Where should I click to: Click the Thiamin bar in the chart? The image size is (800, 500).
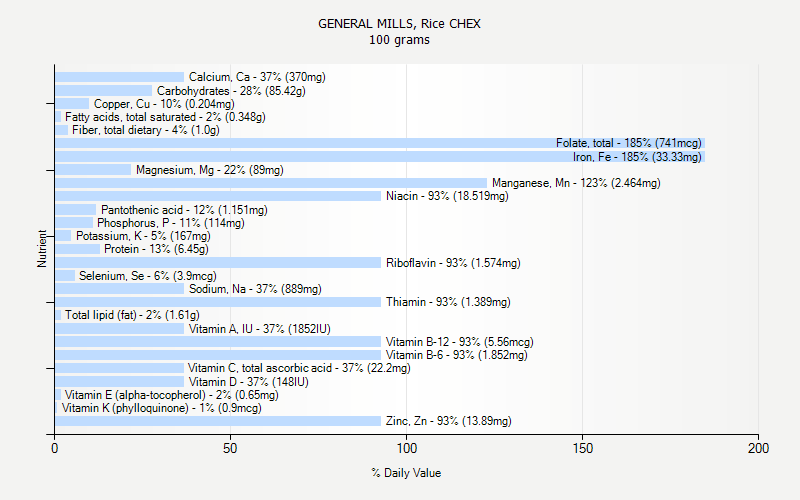pos(218,302)
